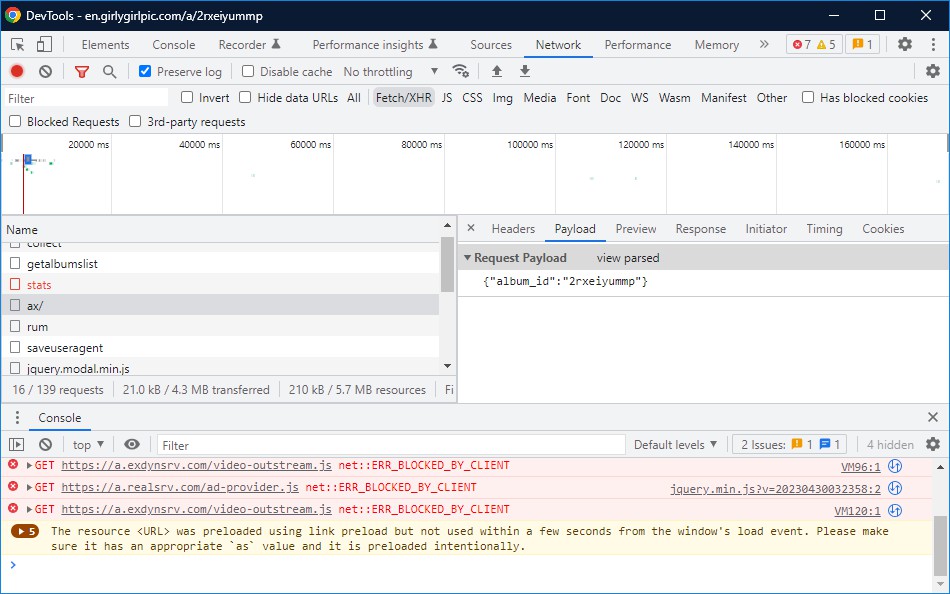Open DevTools three-dot customize menu

click(933, 44)
